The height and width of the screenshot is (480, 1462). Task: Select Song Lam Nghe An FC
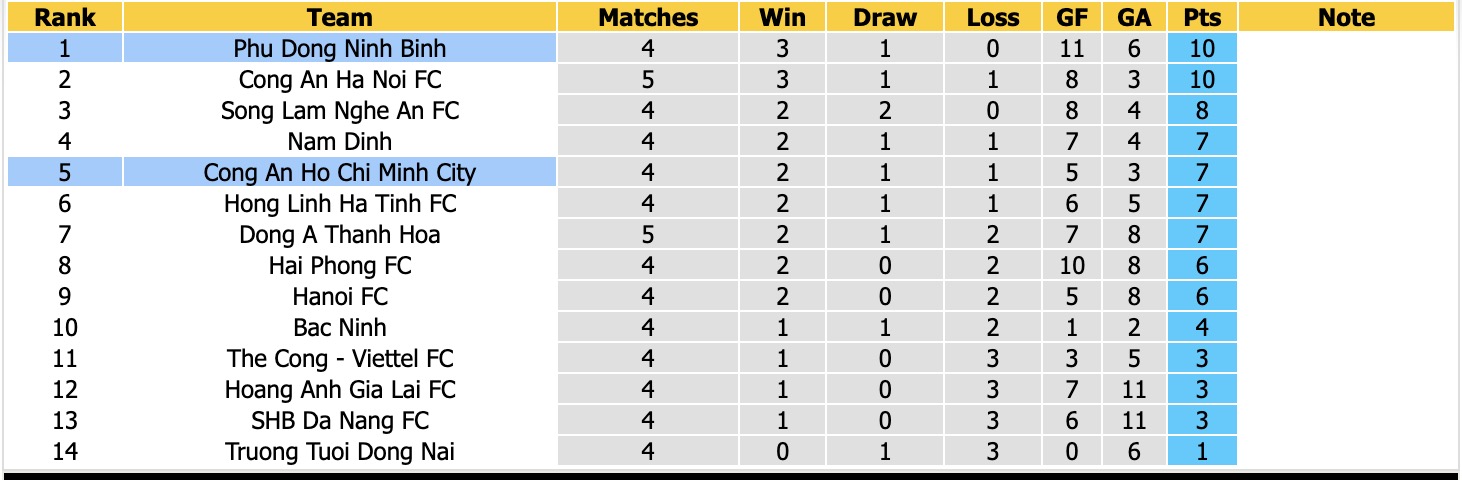point(340,110)
